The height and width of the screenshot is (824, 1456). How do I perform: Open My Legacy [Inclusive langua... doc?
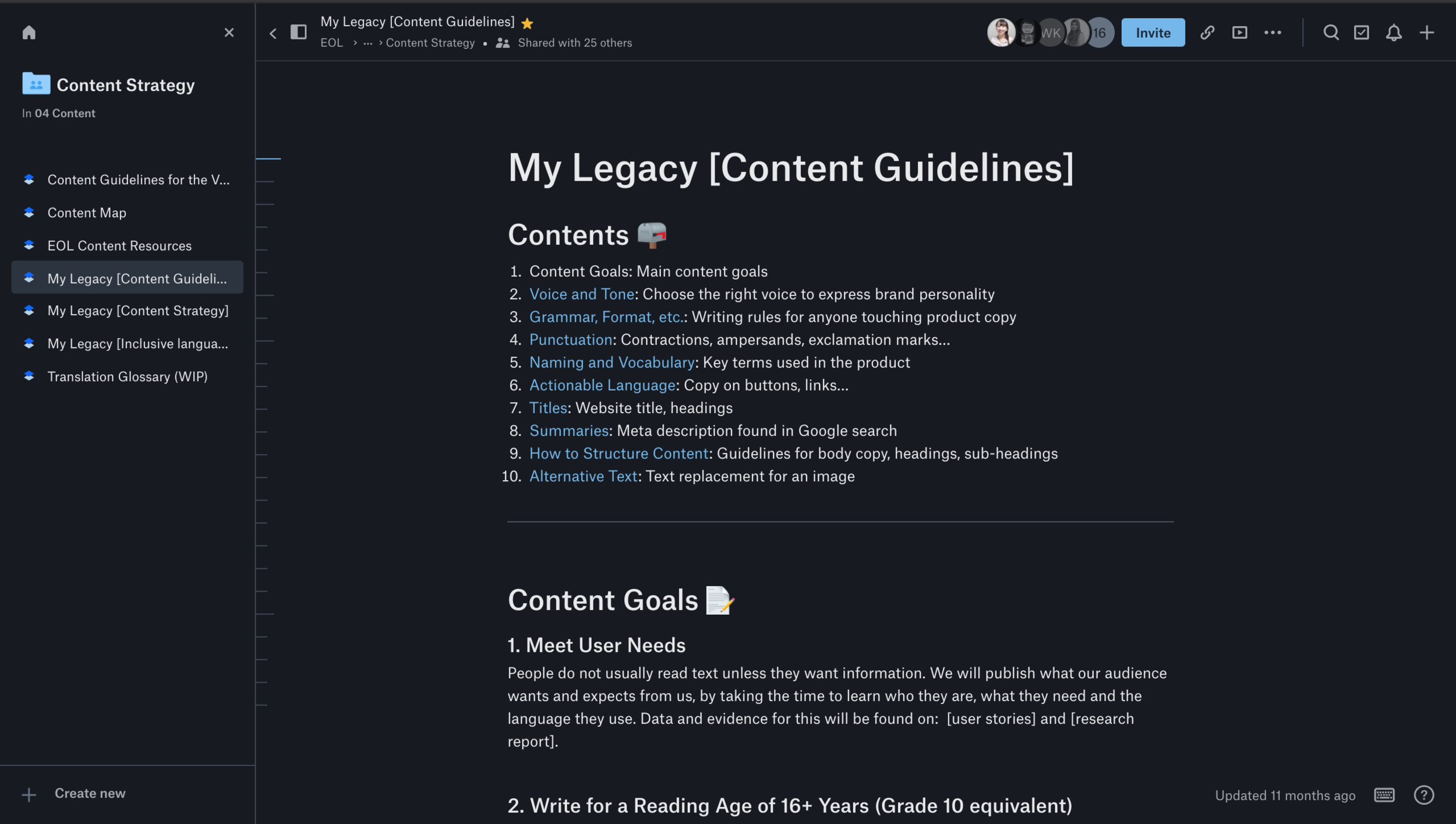(128, 344)
